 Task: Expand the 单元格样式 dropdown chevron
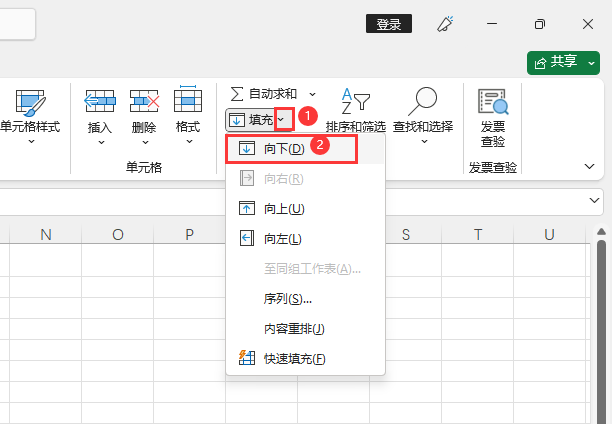[31, 142]
